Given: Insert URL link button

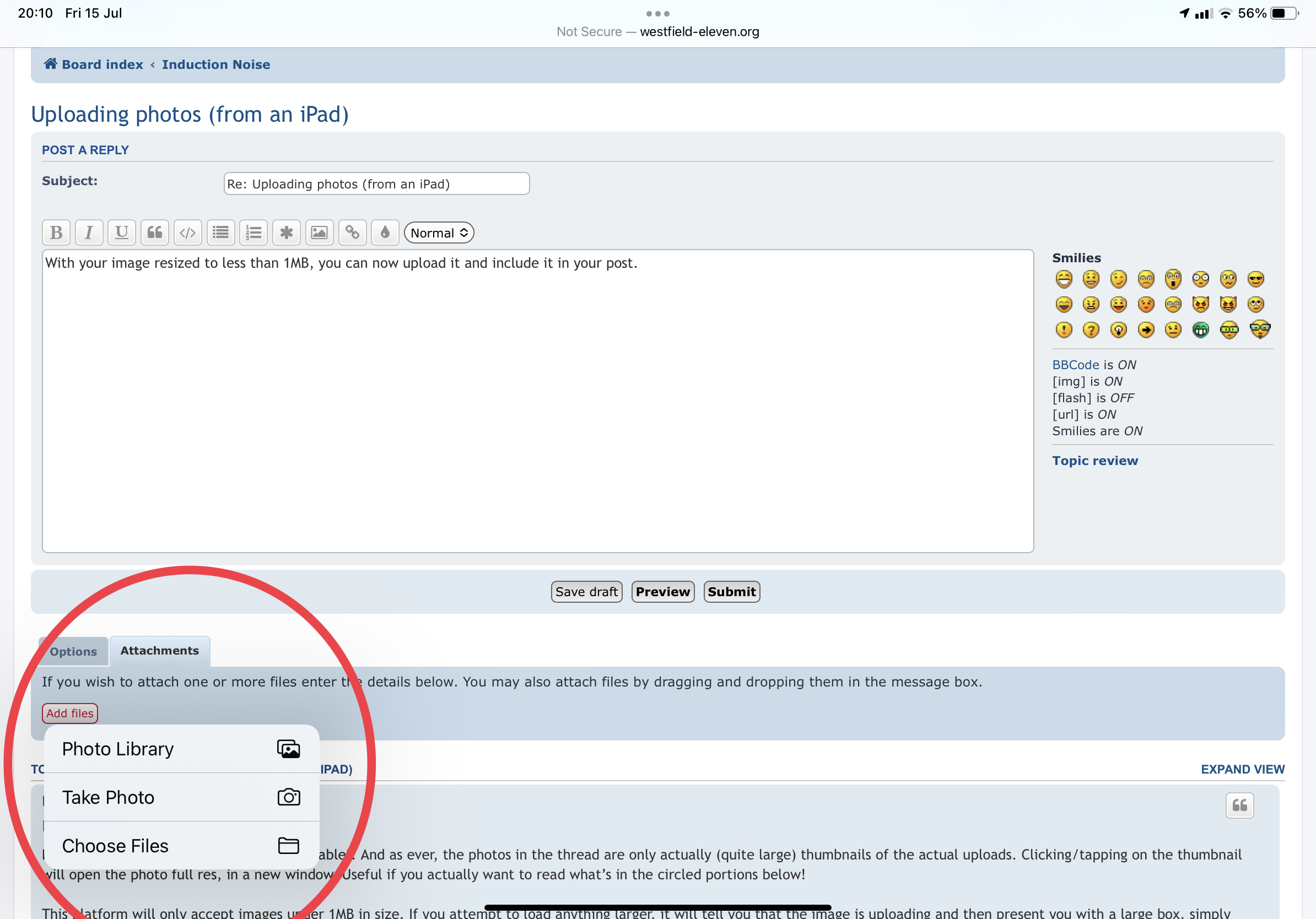Looking at the screenshot, I should coord(352,233).
